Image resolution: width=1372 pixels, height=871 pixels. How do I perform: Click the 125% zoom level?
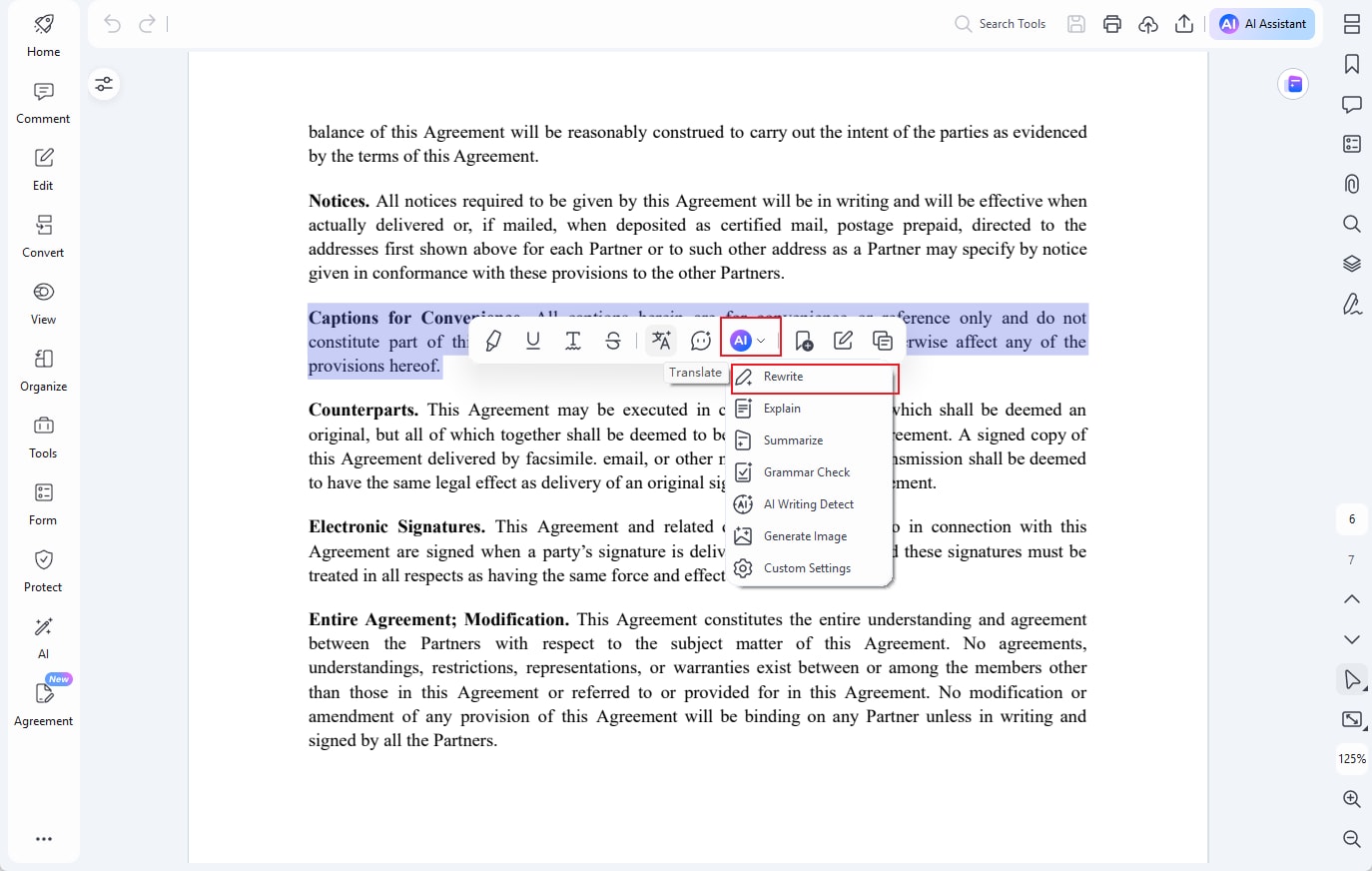1352,759
